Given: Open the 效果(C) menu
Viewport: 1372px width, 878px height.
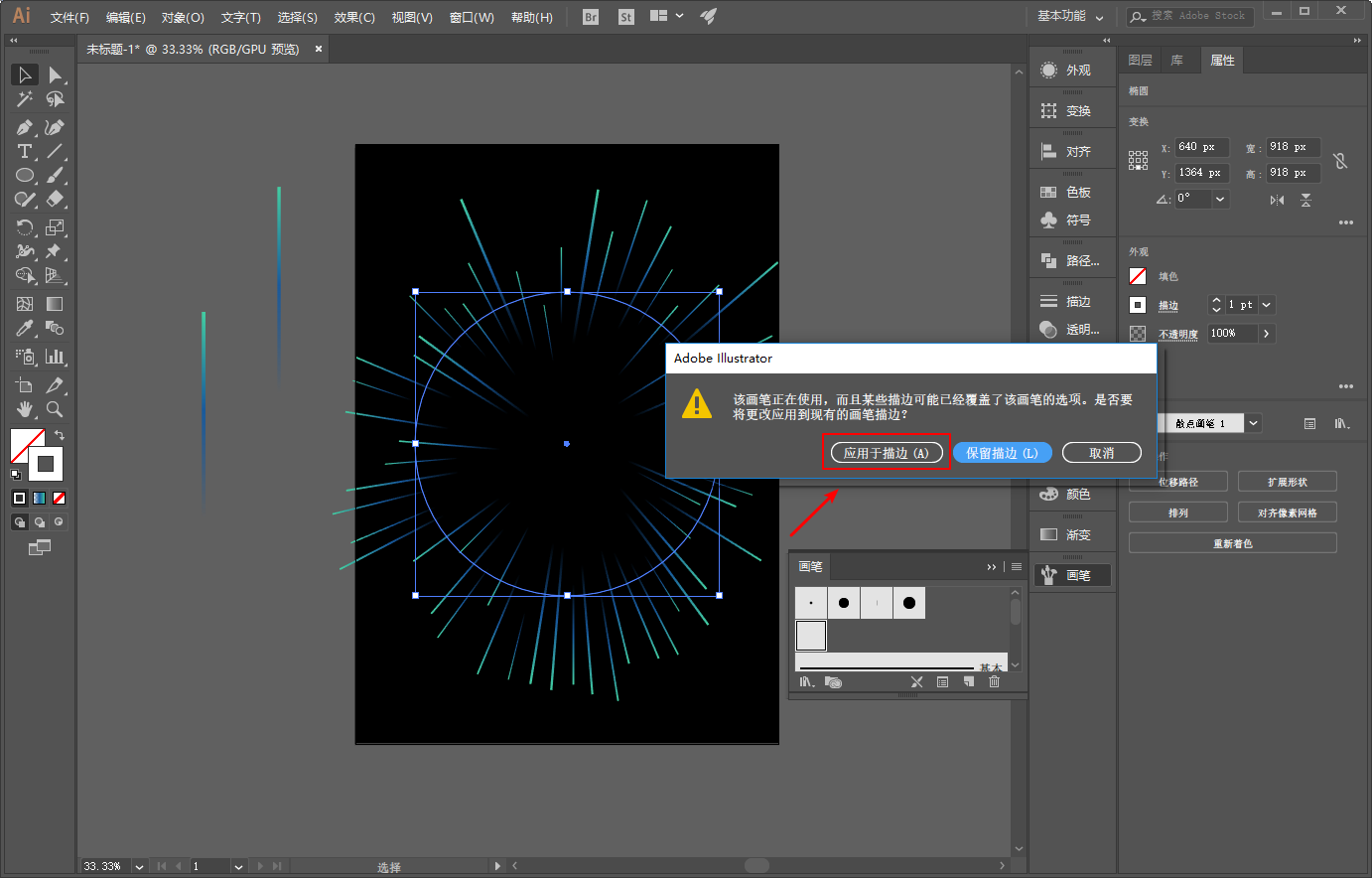Looking at the screenshot, I should tap(354, 17).
